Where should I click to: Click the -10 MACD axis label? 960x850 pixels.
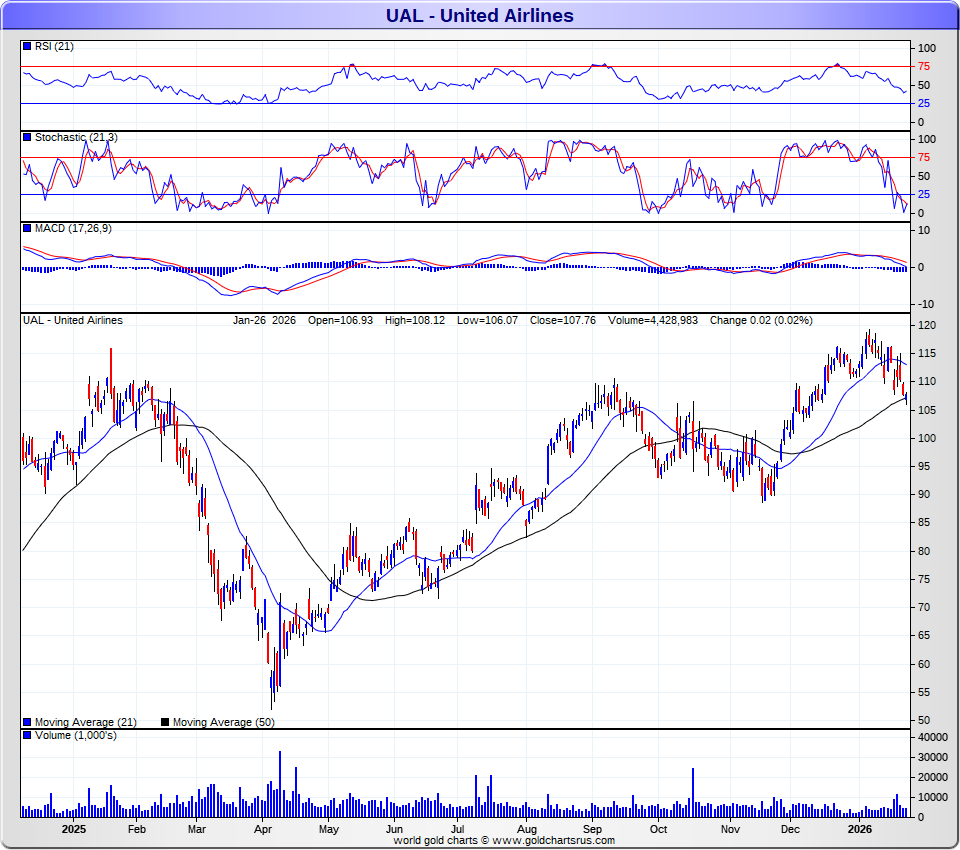[x=926, y=304]
